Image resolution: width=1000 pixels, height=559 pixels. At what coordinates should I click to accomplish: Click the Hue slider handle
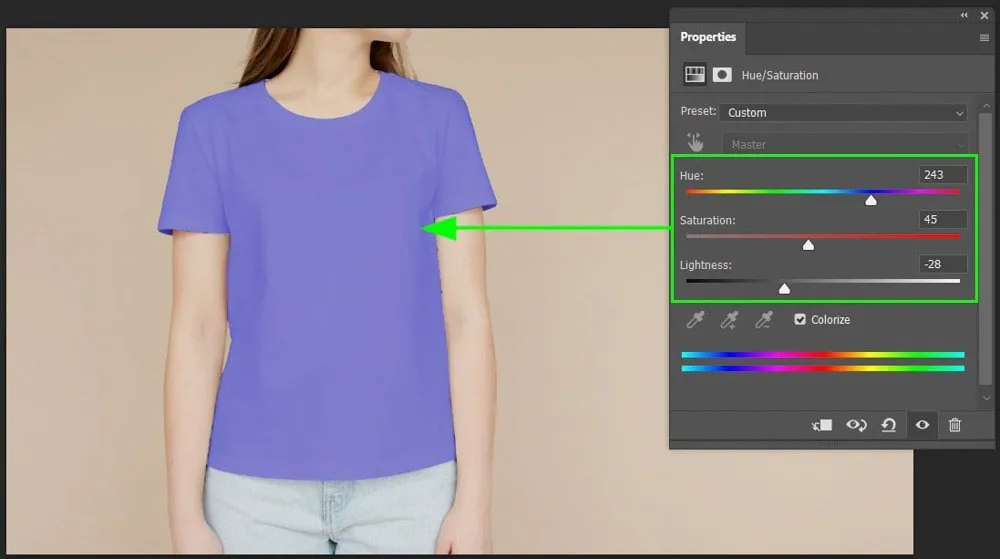[x=871, y=200]
